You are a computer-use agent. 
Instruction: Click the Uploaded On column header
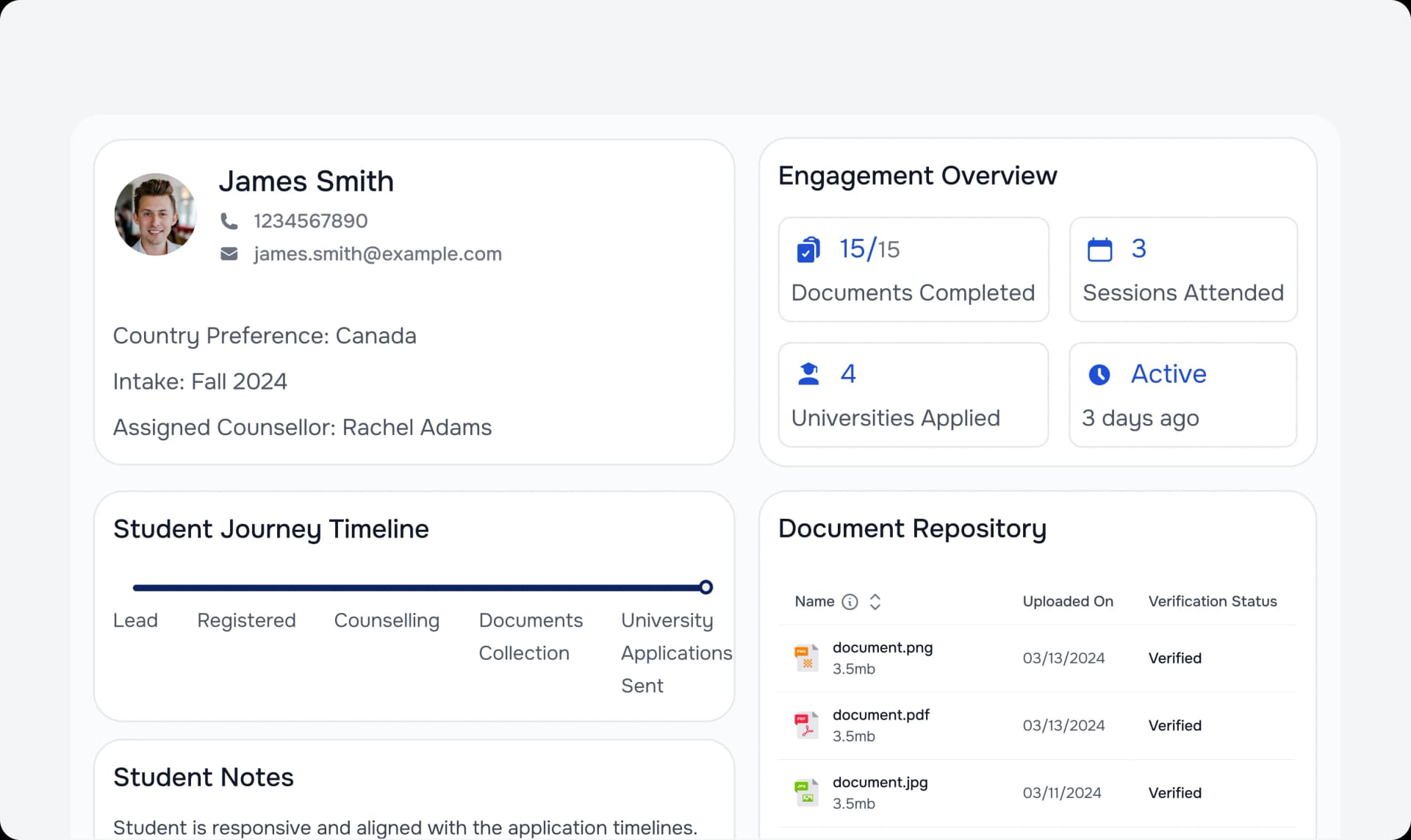point(1067,601)
